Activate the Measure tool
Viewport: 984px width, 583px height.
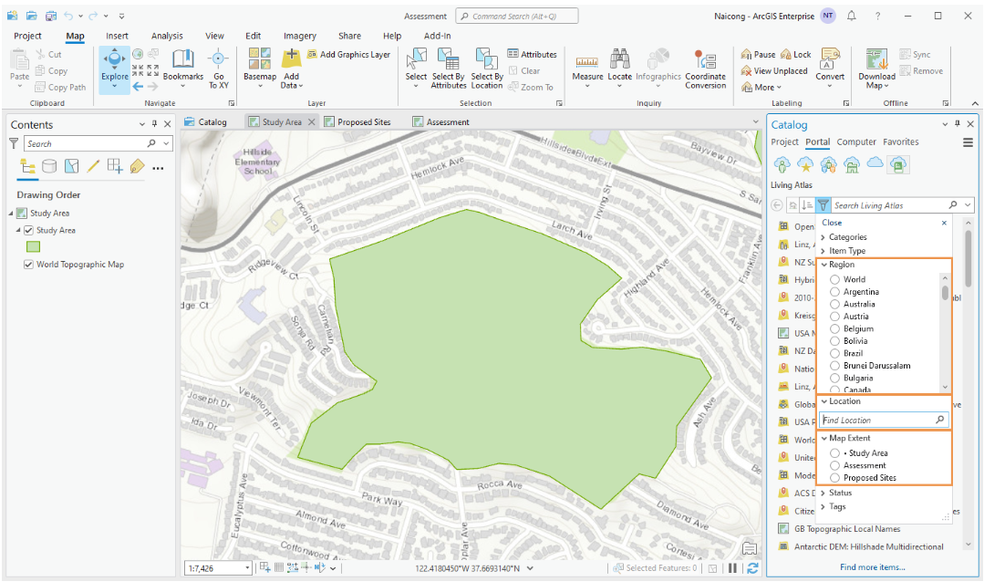(587, 68)
